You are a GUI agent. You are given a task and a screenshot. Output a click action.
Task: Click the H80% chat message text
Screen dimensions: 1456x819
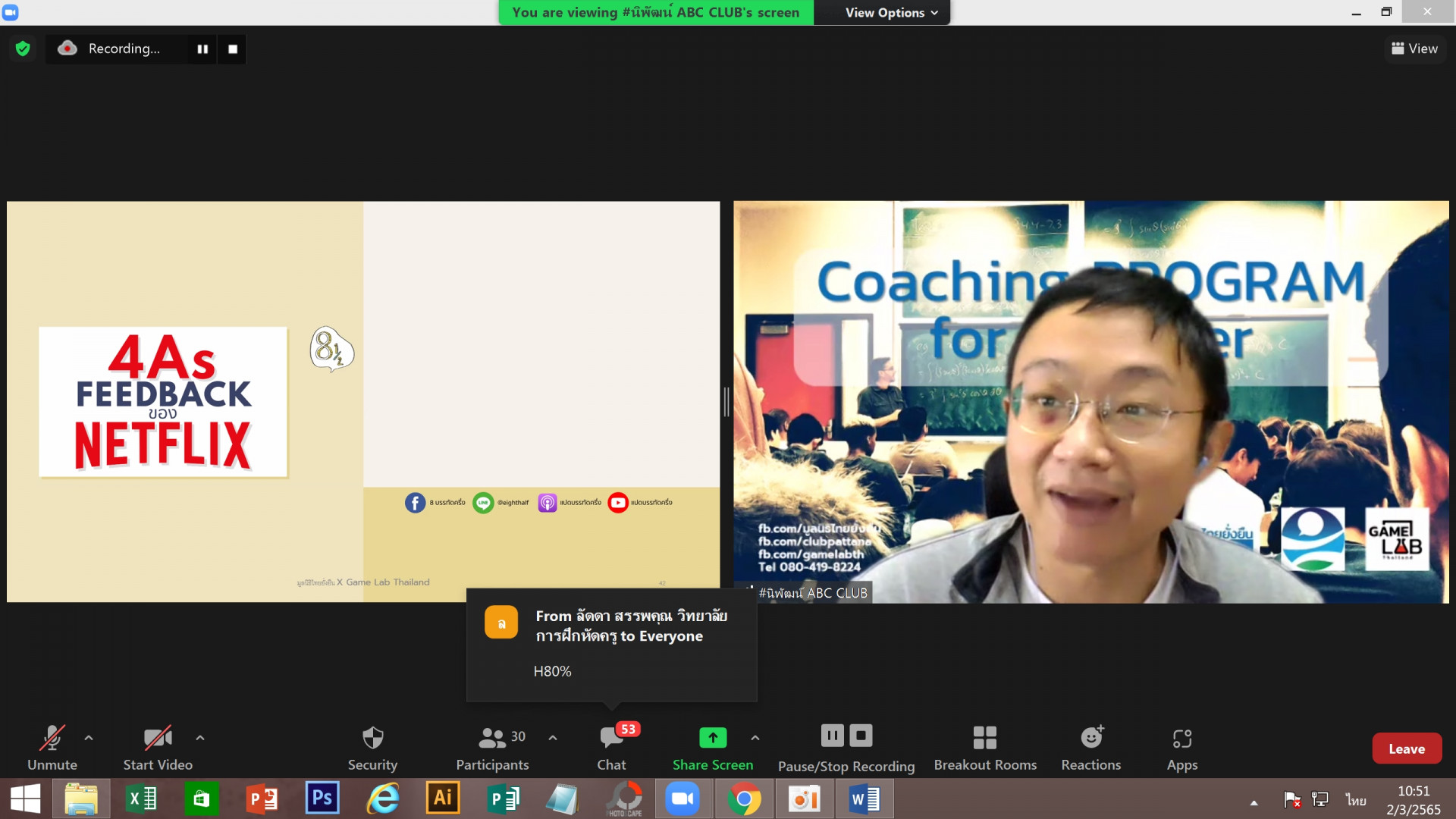point(552,671)
